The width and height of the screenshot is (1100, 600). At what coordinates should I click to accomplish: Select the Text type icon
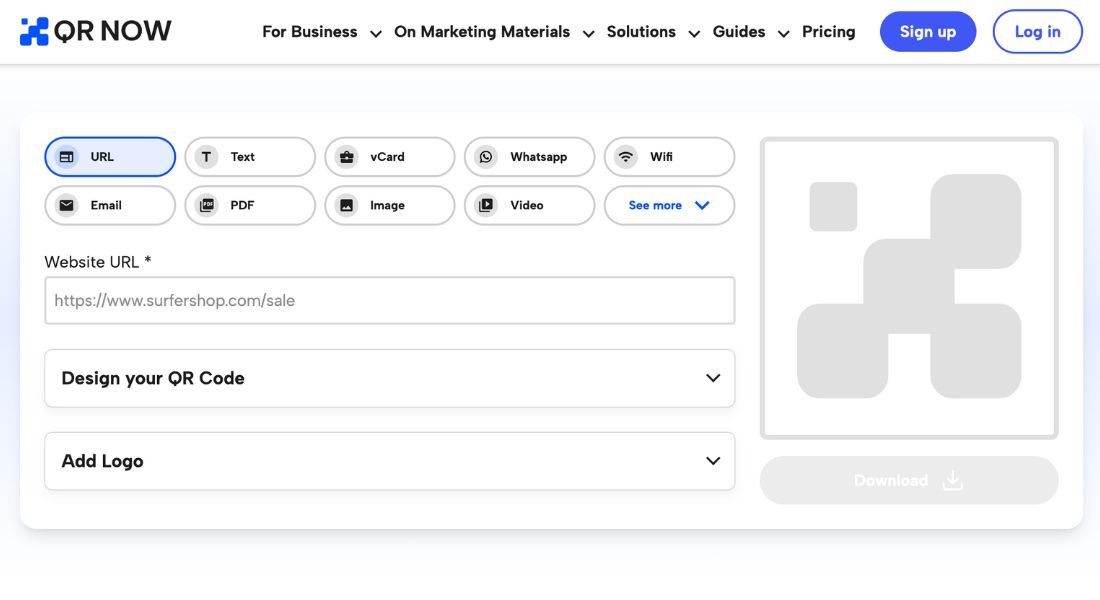pyautogui.click(x=206, y=156)
